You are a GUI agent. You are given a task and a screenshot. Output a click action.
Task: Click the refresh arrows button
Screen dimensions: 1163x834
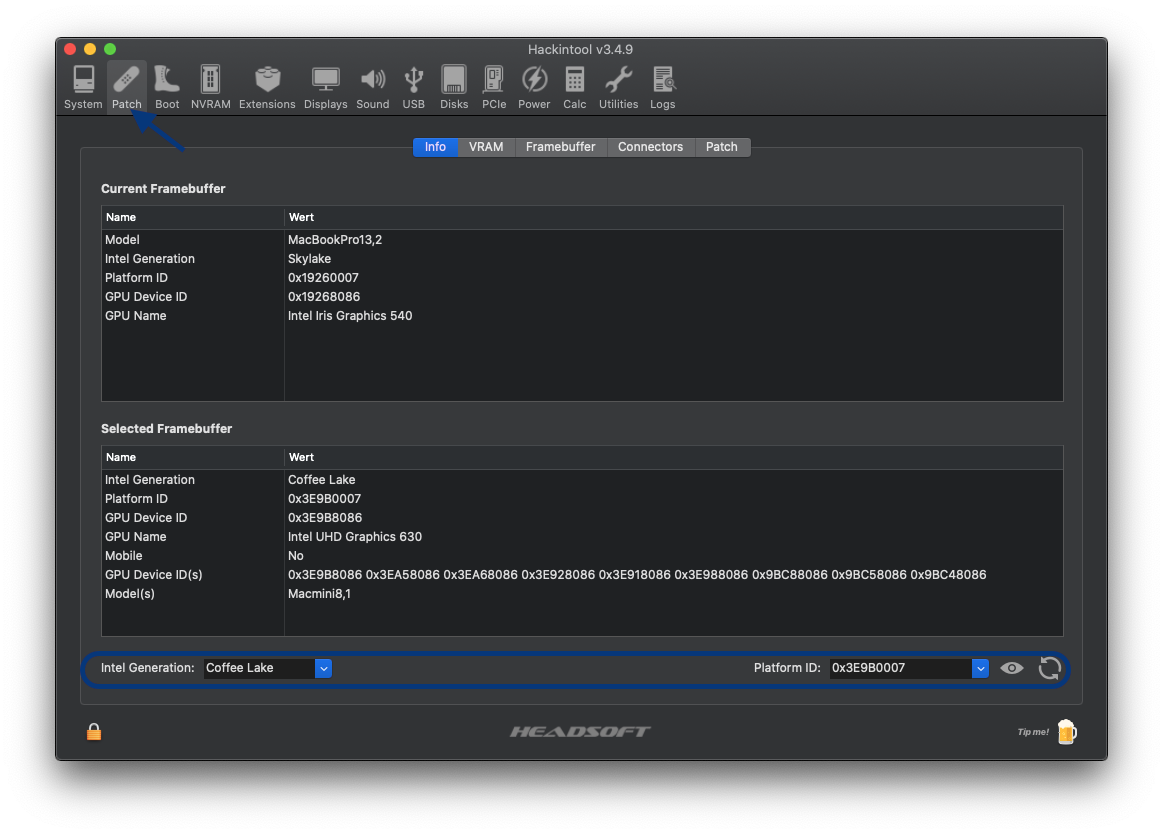click(1049, 668)
